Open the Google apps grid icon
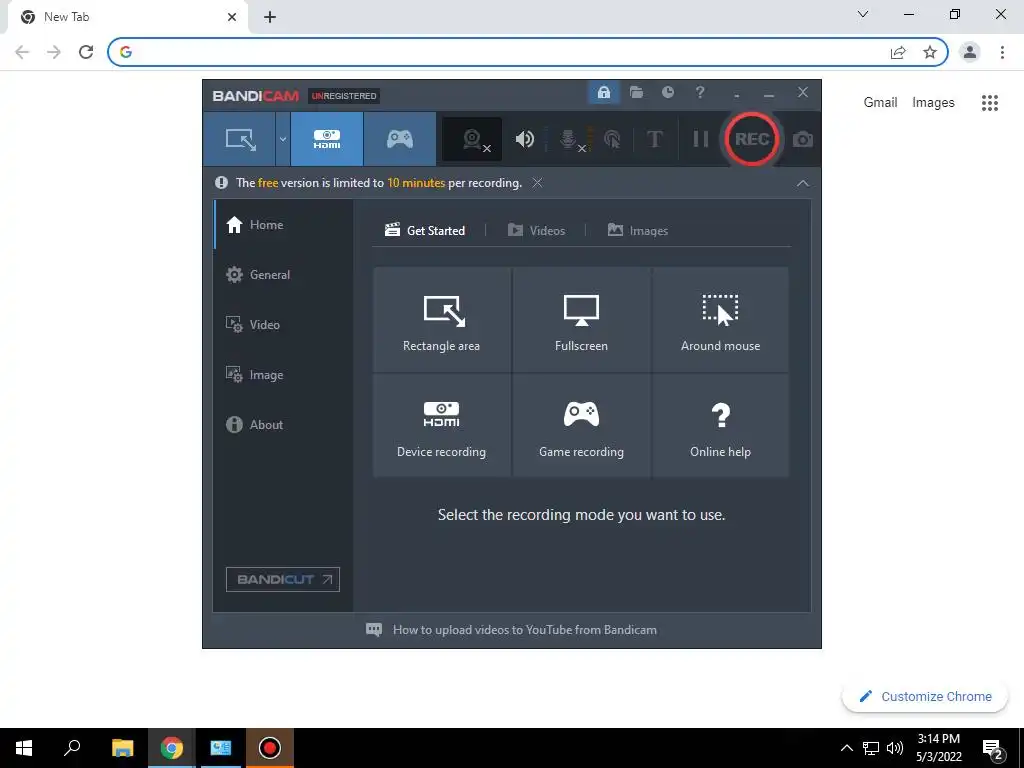This screenshot has width=1024, height=768. [x=990, y=103]
